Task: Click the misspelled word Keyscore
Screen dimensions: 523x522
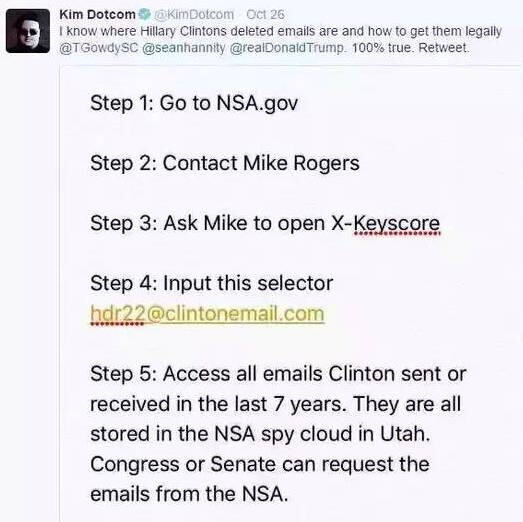Action: coord(397,223)
